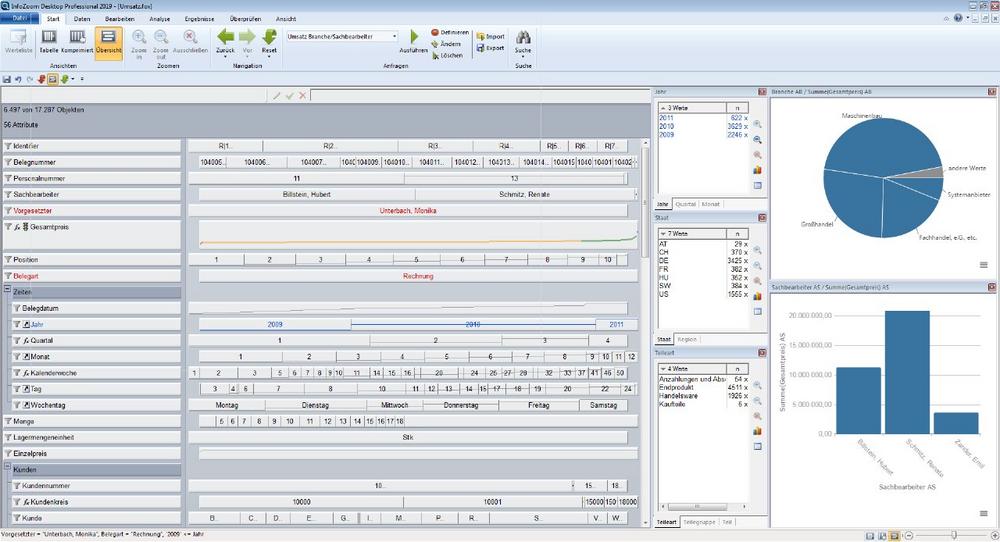Open the bar chart hamburger menu
The height and width of the screenshot is (542, 1000).
tap(983, 513)
